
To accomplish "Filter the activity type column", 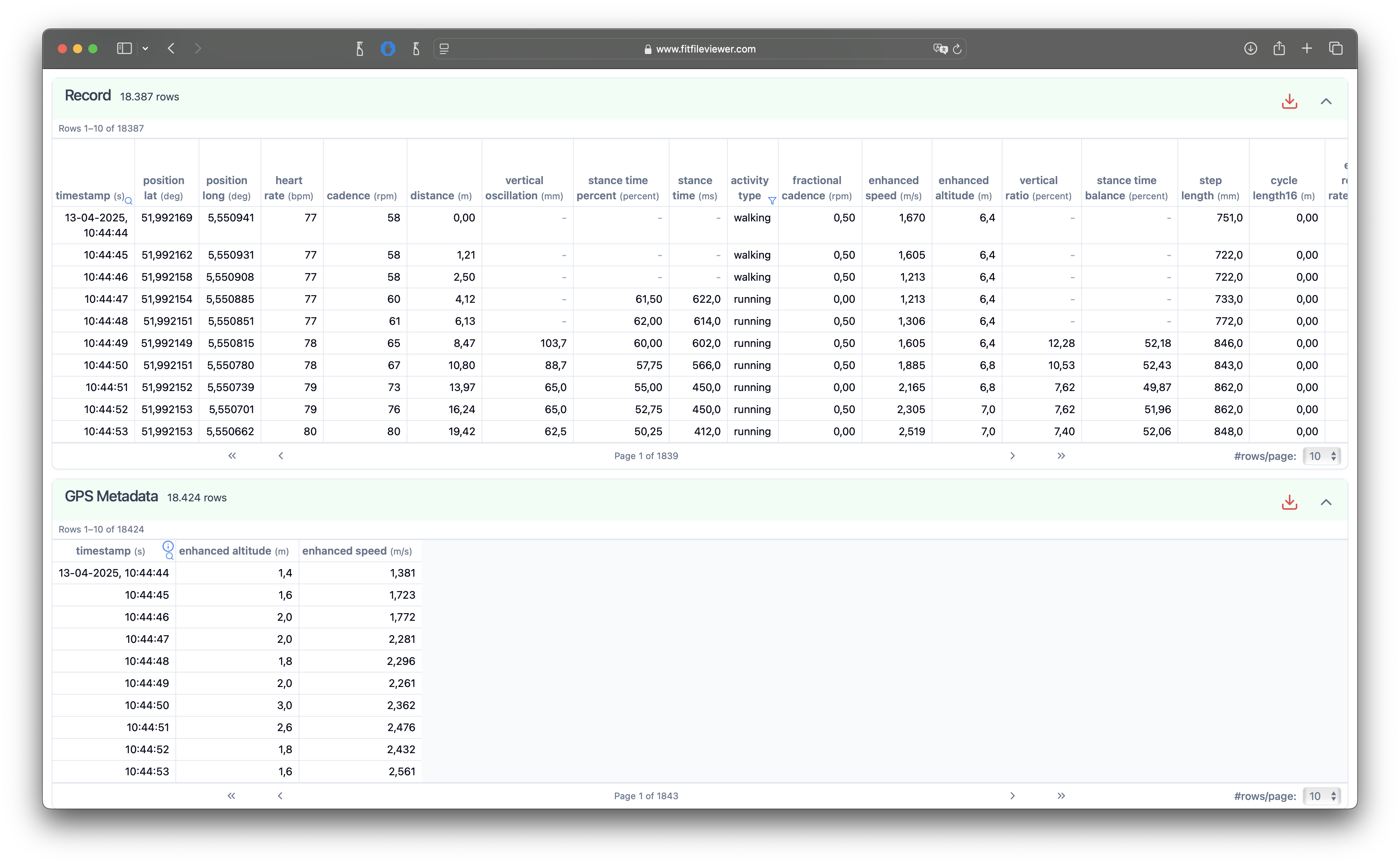I will (772, 201).
